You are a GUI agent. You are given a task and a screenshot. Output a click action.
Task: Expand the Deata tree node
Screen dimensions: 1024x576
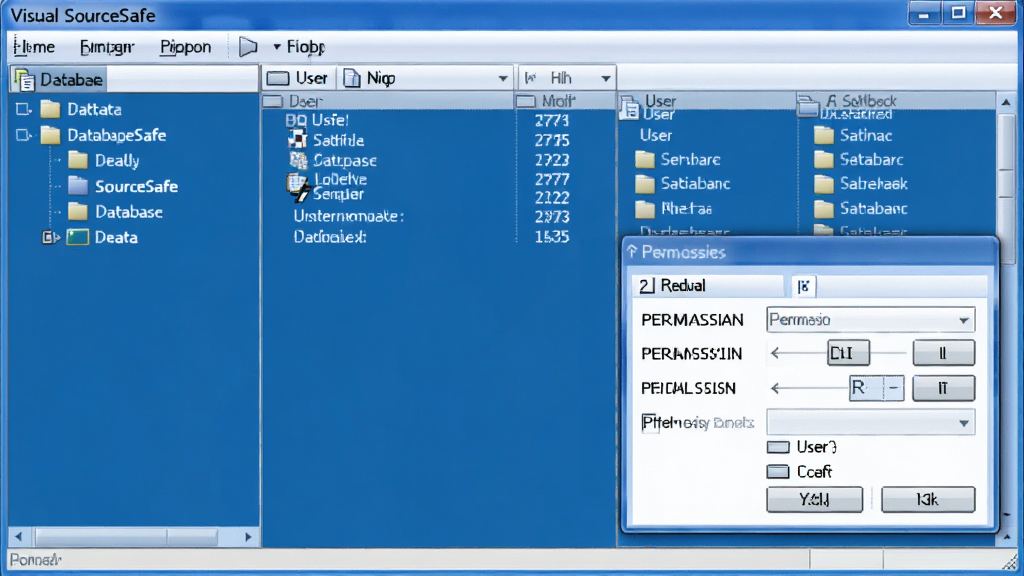click(50, 237)
